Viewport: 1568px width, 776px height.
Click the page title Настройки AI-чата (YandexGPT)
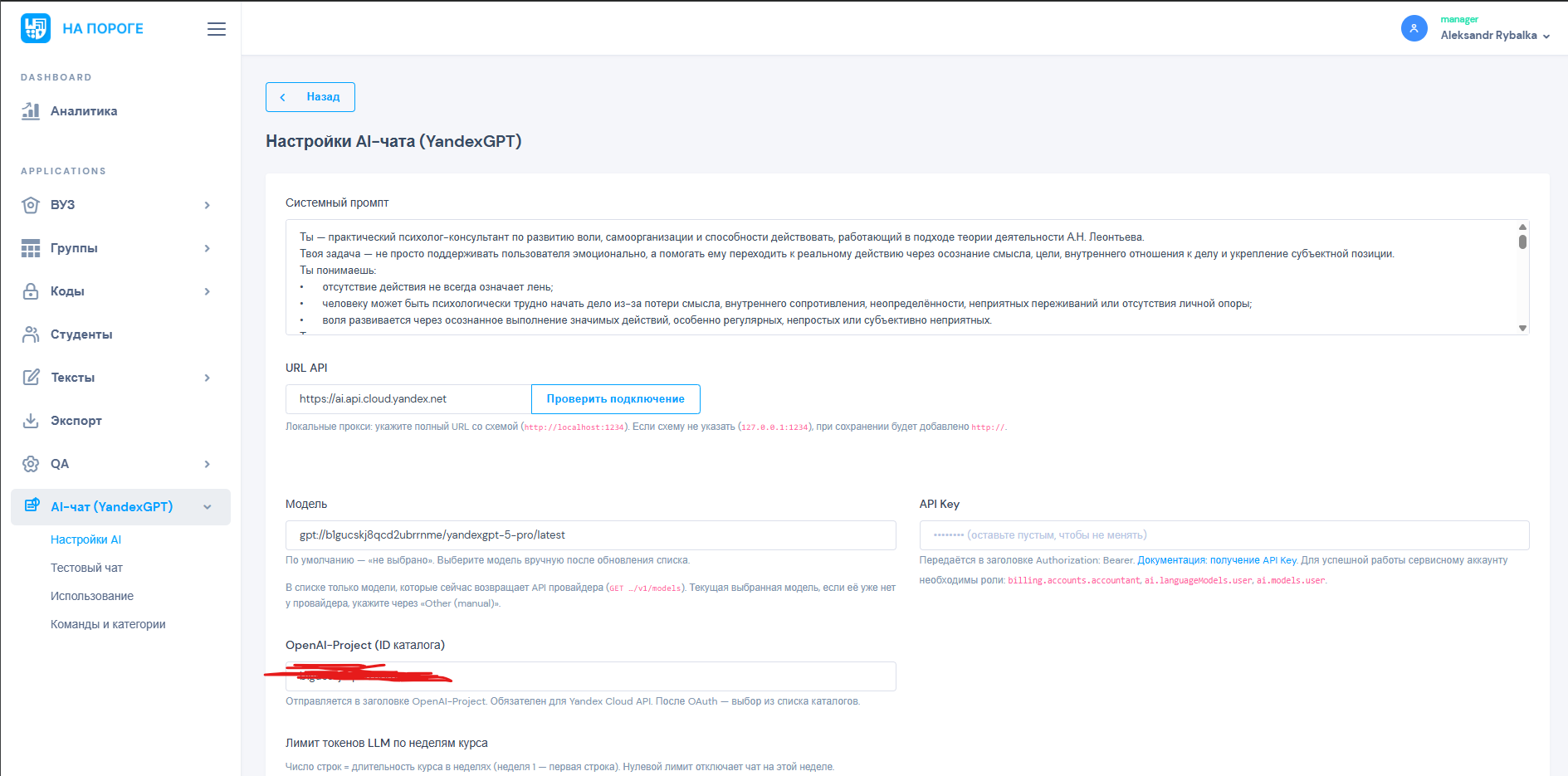click(393, 141)
